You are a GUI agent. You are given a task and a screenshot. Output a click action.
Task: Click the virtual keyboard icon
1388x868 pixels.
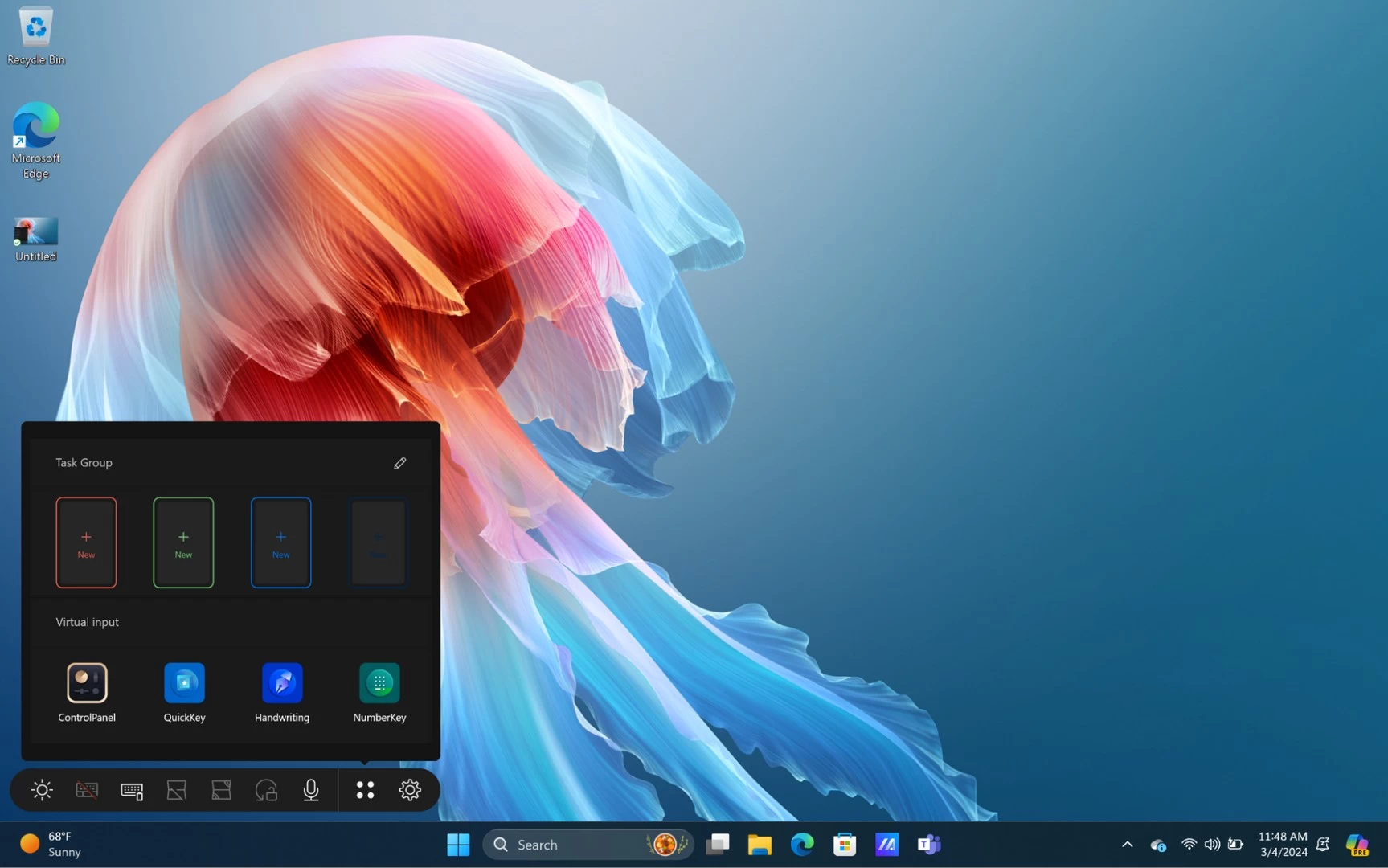(x=132, y=790)
